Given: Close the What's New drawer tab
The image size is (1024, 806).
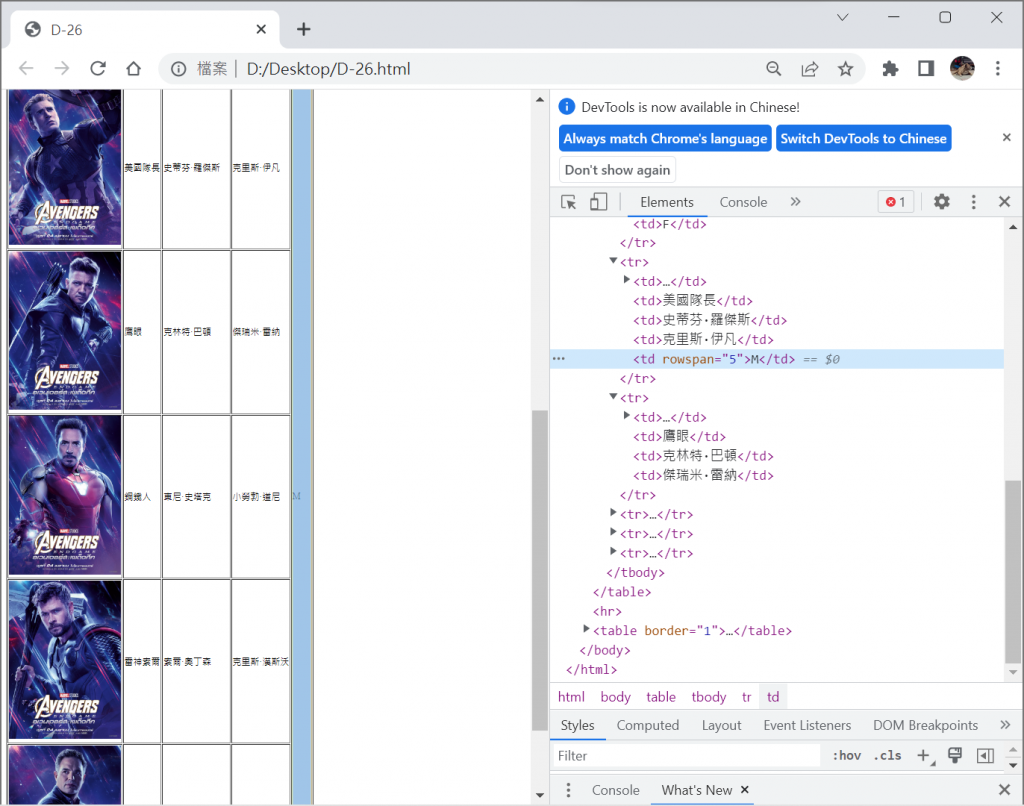Looking at the screenshot, I should coord(744,790).
